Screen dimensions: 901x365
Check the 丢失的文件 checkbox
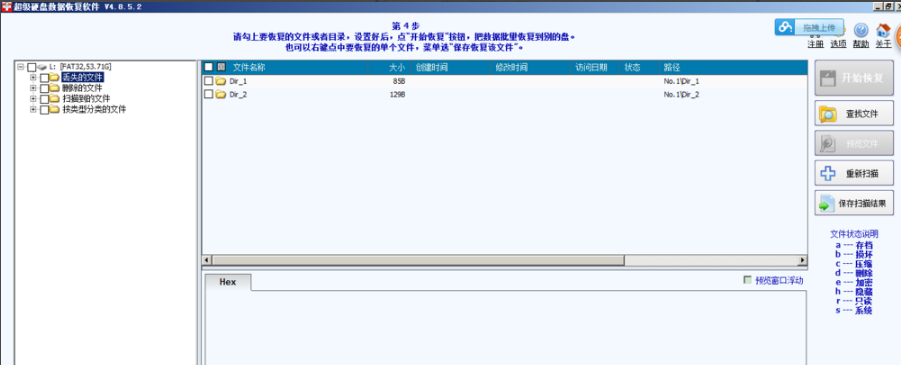pos(44,78)
